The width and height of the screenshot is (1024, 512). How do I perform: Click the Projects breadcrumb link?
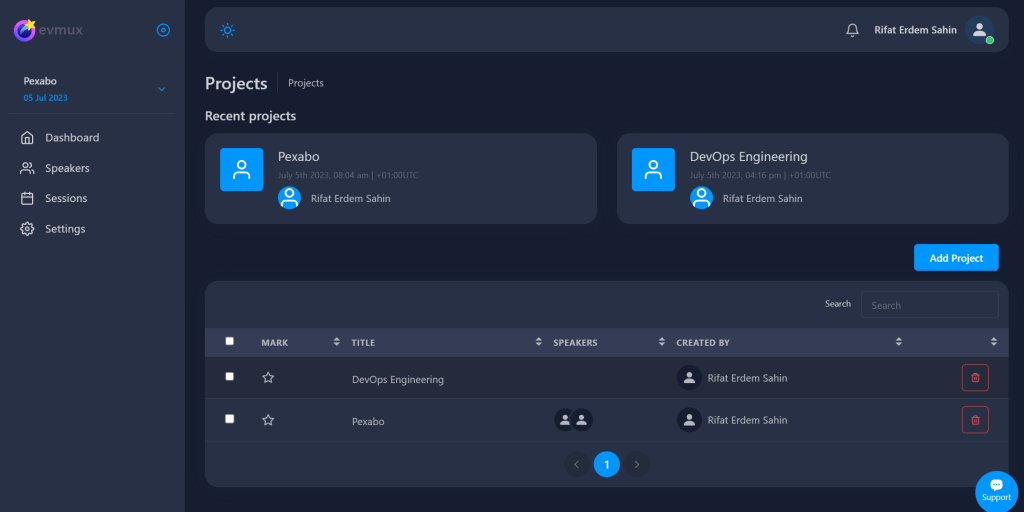[306, 84]
